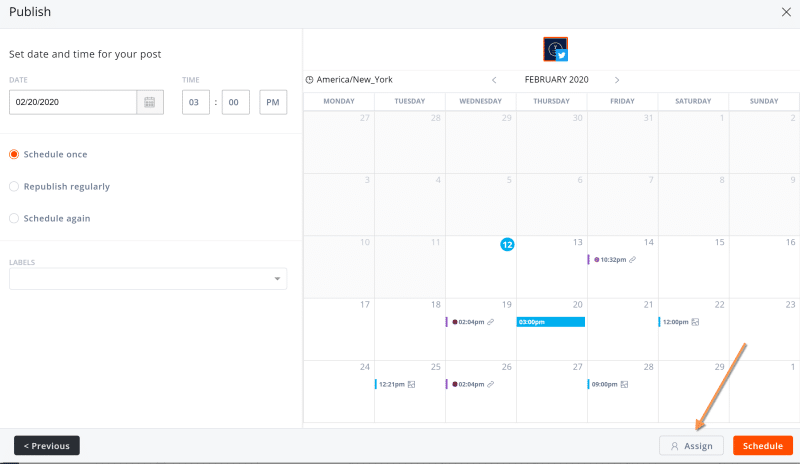The height and width of the screenshot is (464, 800).
Task: Select February 27 in the calendar
Action: (577, 367)
